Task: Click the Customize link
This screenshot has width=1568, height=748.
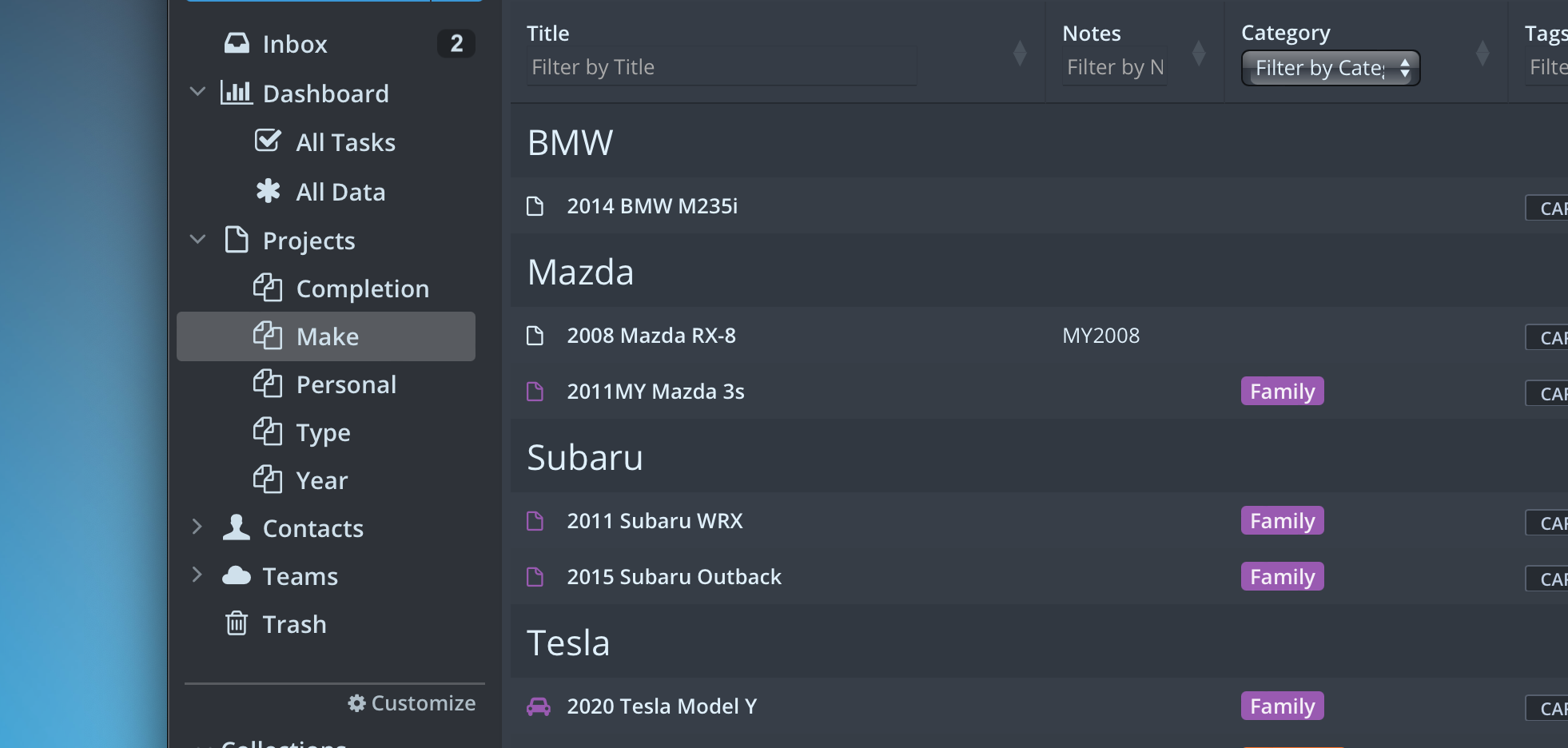Action: coord(412,703)
